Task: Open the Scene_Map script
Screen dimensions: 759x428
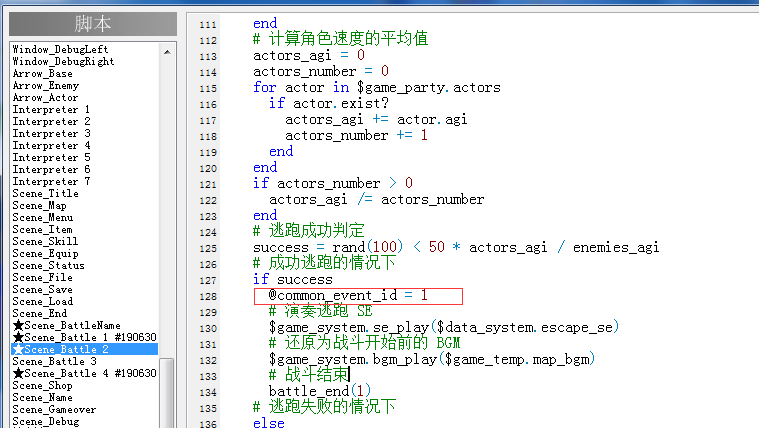Action: click(39, 206)
